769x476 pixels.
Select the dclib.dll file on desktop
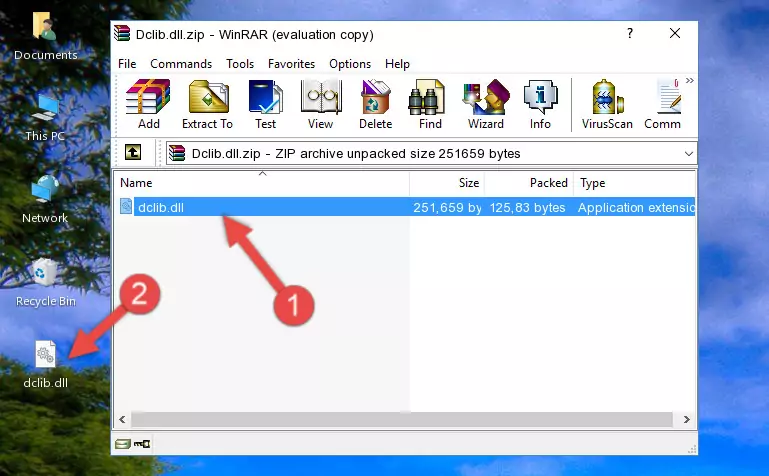click(x=45, y=365)
